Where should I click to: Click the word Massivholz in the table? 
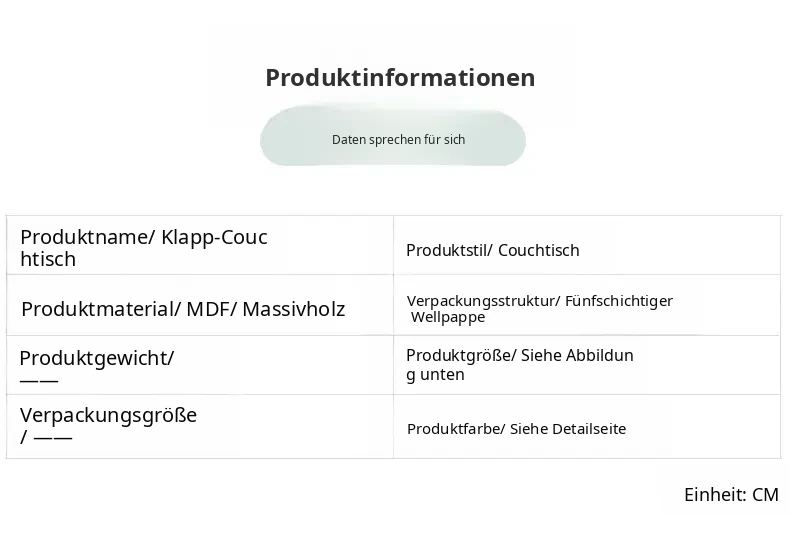[294, 309]
